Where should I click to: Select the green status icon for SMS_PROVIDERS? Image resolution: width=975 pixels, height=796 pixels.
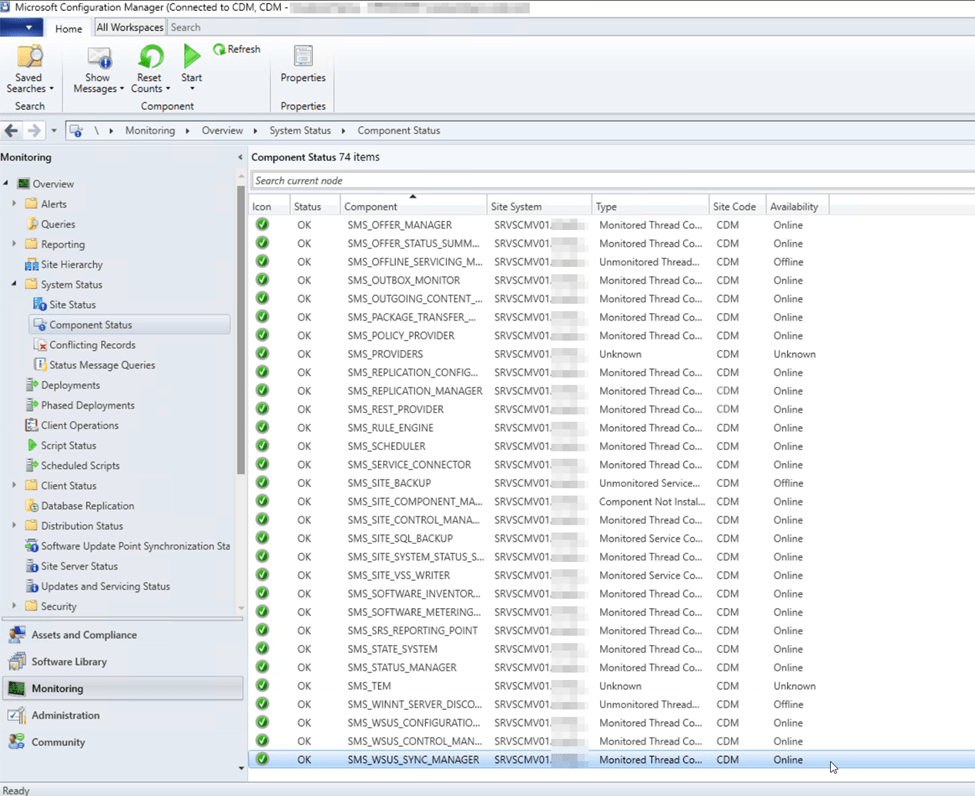click(262, 354)
